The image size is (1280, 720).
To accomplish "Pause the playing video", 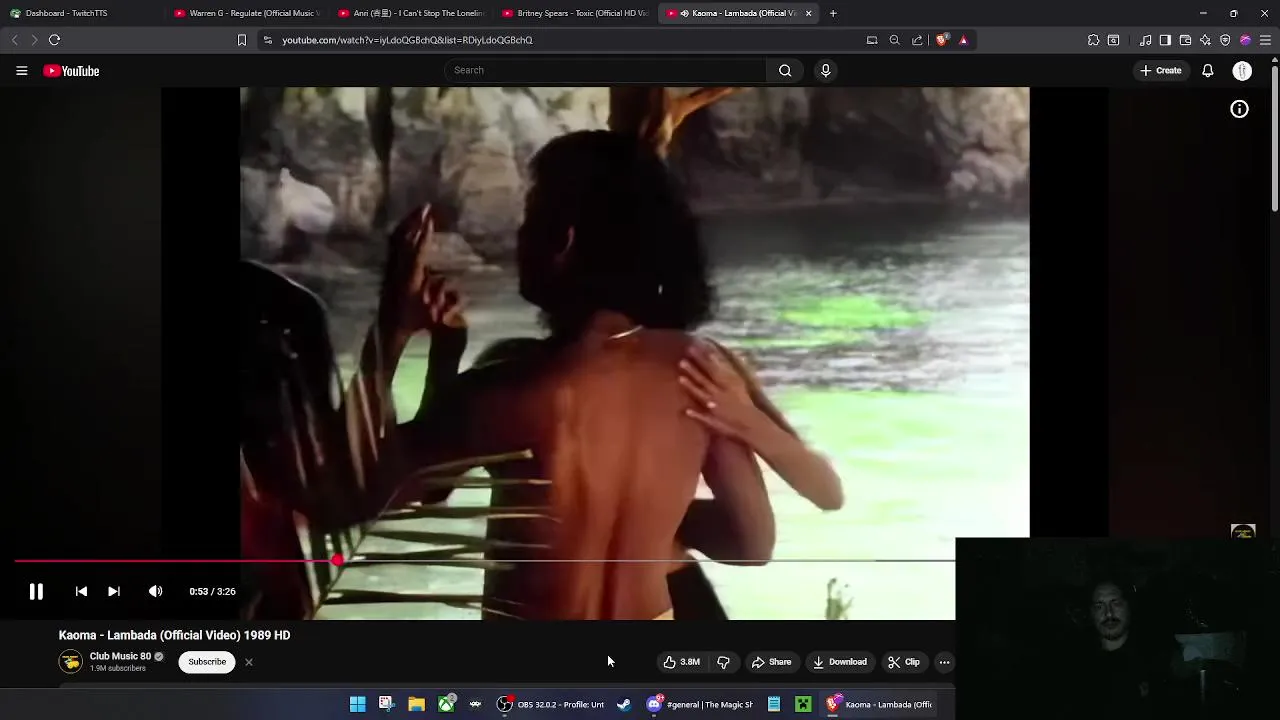I will pos(36,591).
